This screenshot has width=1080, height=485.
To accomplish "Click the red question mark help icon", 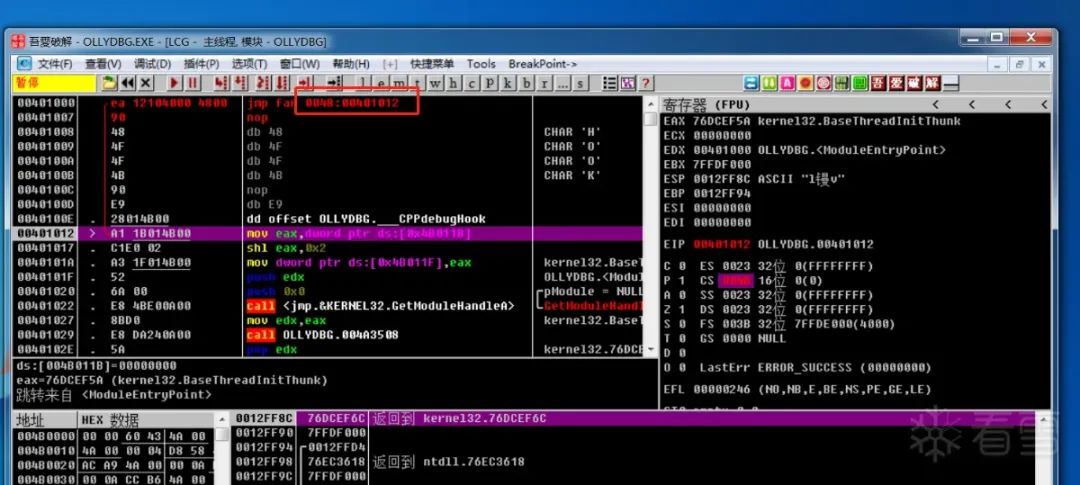I will point(645,83).
